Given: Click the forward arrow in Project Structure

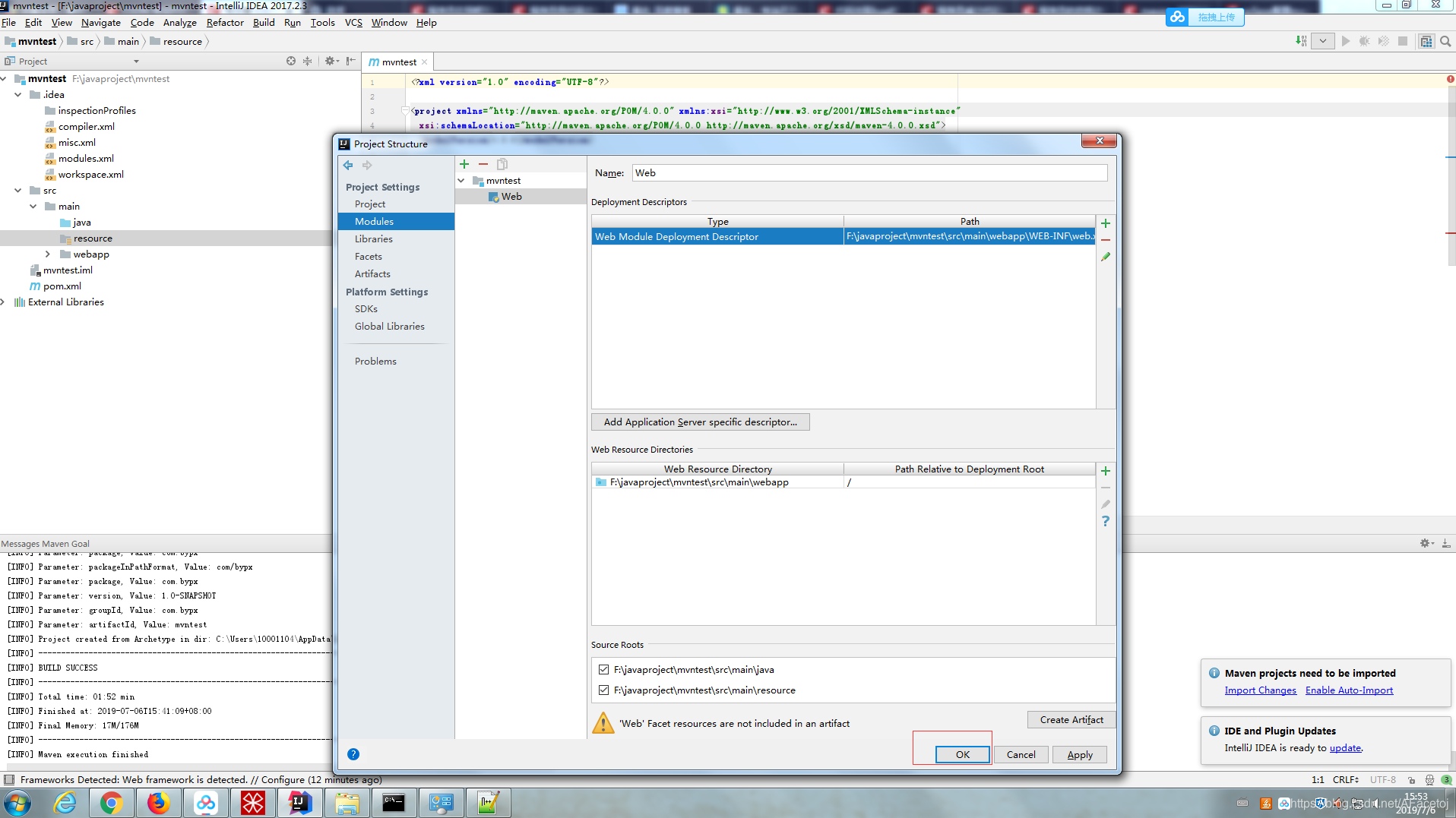Looking at the screenshot, I should click(x=368, y=165).
